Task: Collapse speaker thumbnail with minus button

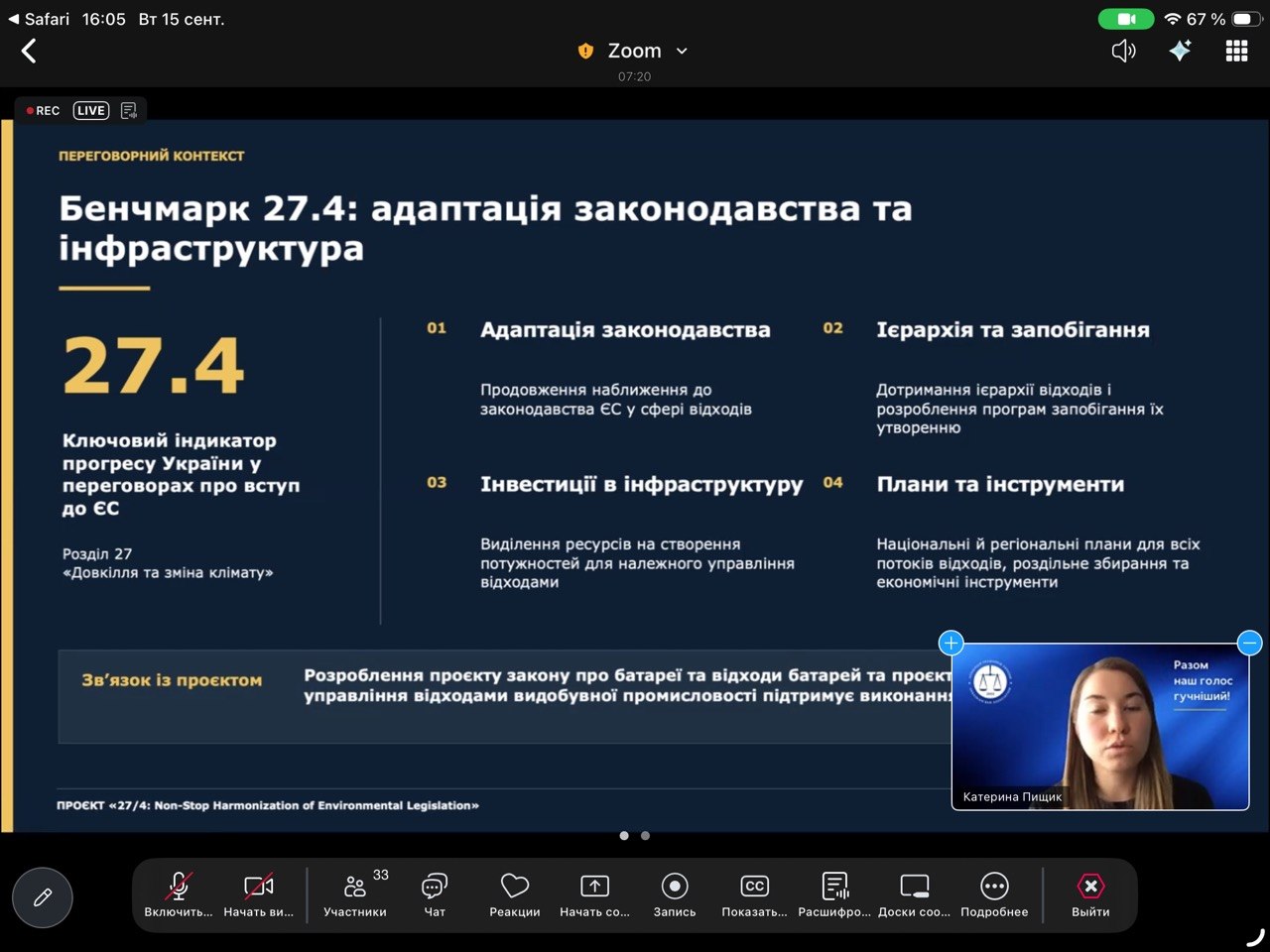Action: (1250, 643)
